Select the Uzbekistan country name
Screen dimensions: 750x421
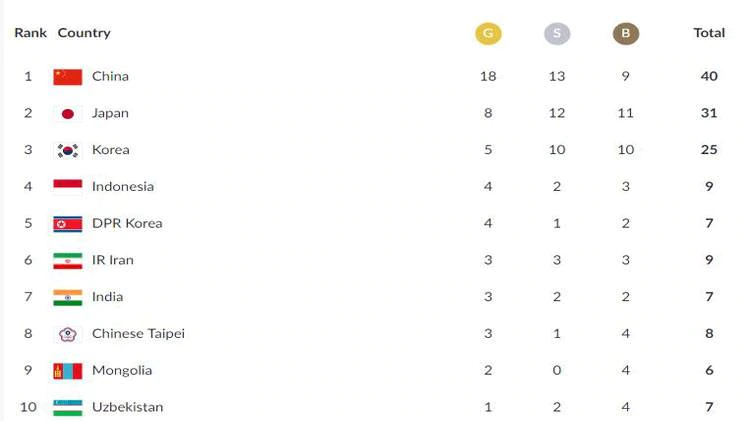coord(127,407)
